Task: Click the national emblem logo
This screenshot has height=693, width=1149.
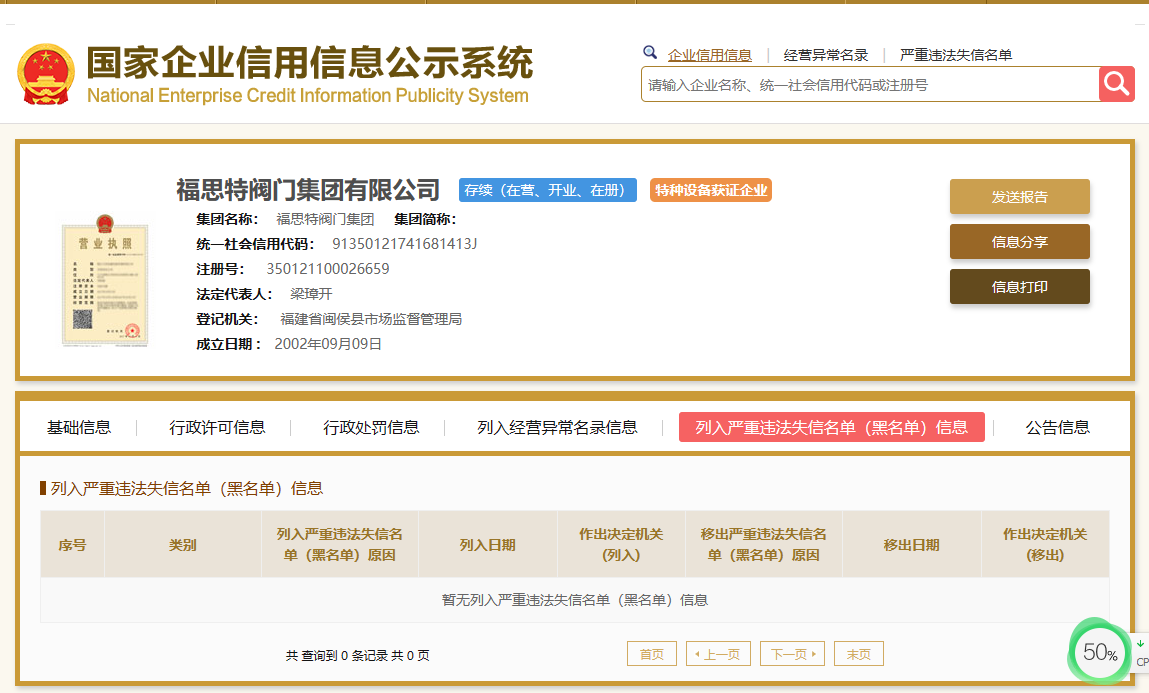Action: pyautogui.click(x=46, y=74)
